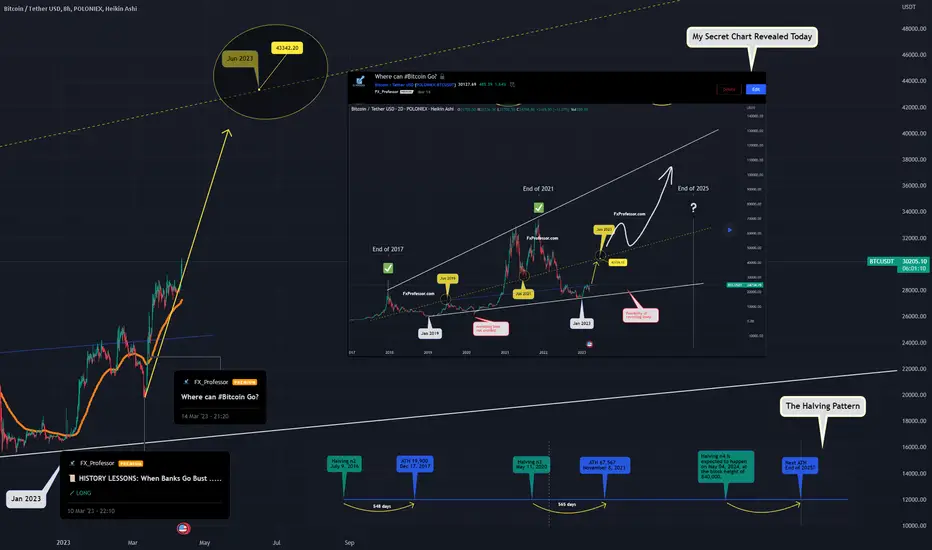Click the '565 days' label
Image resolution: width=932 pixels, height=550 pixels.
point(567,504)
